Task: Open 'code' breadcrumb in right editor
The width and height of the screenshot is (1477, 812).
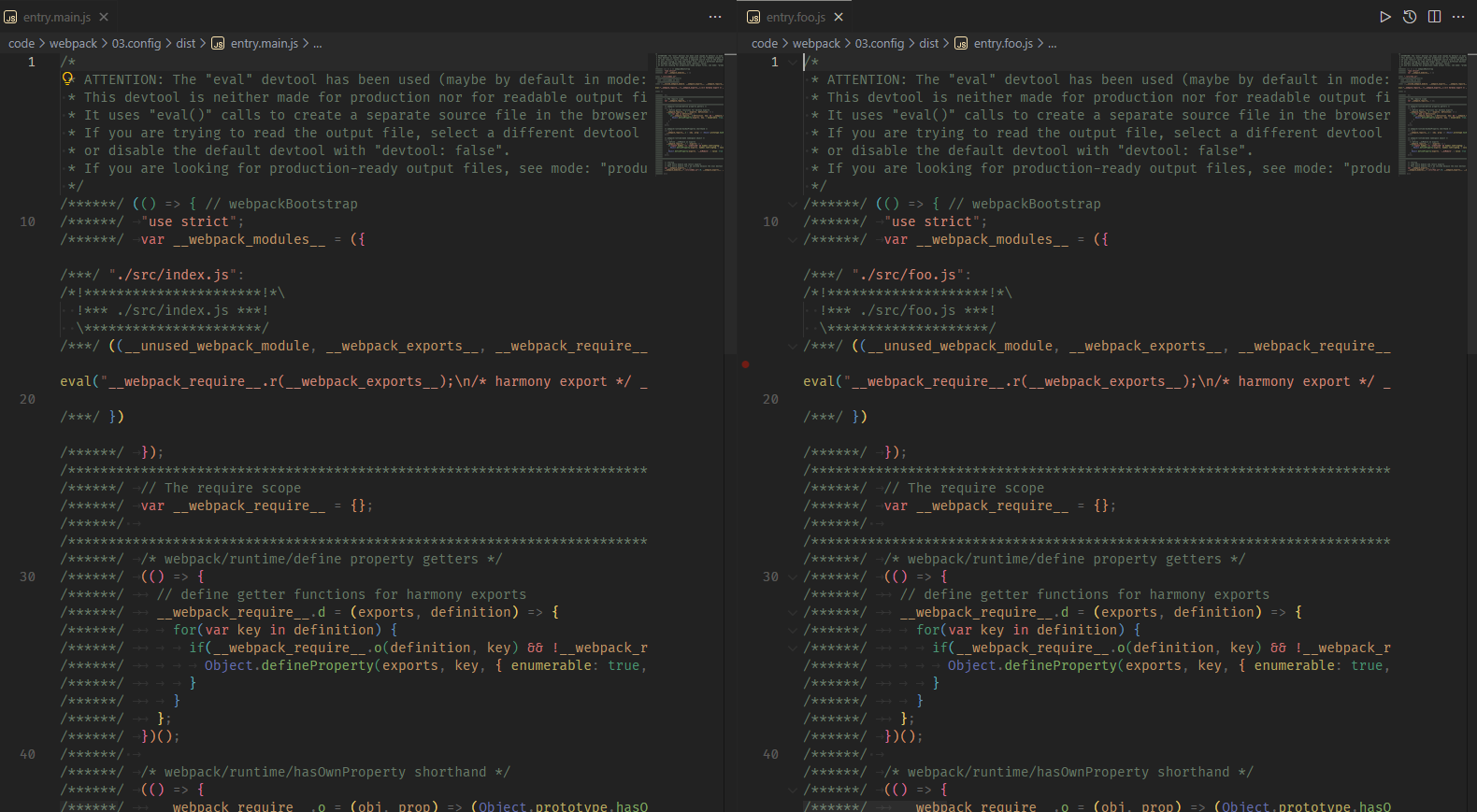Action: tap(765, 44)
